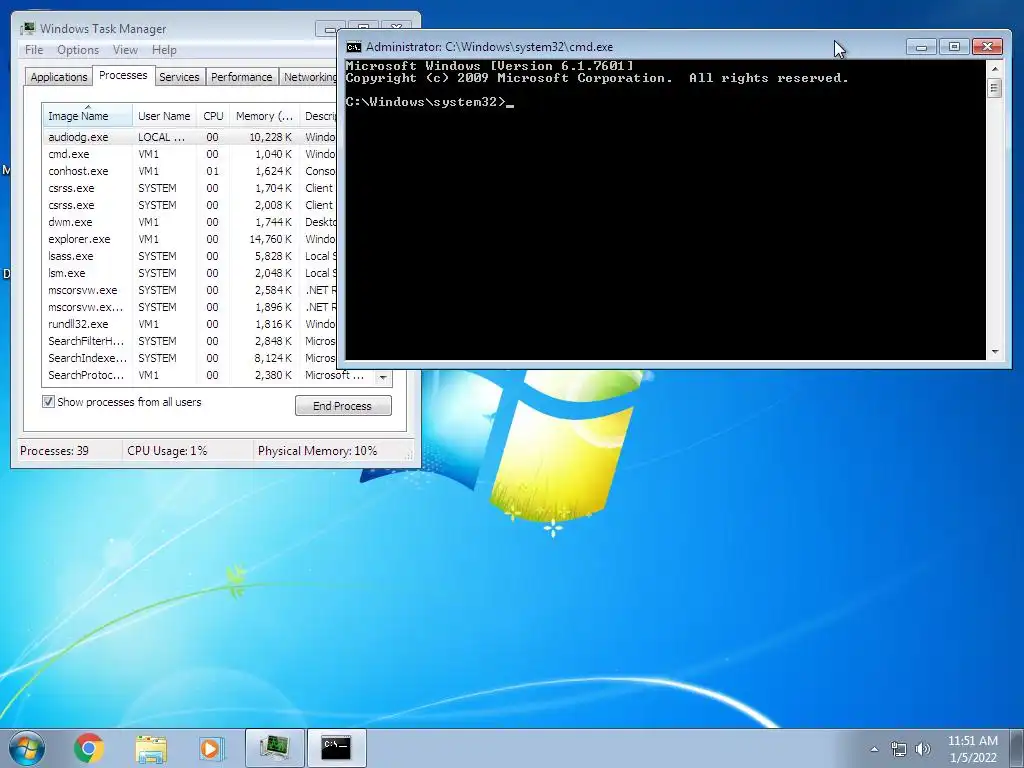Select the conhost.exe process row

click(189, 171)
